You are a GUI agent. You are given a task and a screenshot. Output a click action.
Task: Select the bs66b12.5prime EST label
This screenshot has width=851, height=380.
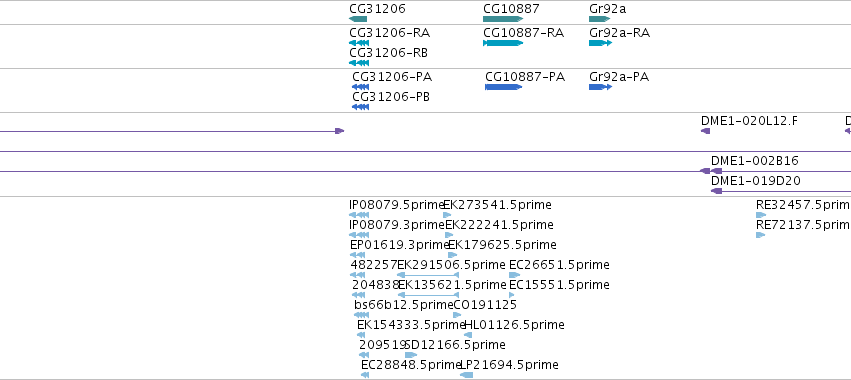[403, 305]
